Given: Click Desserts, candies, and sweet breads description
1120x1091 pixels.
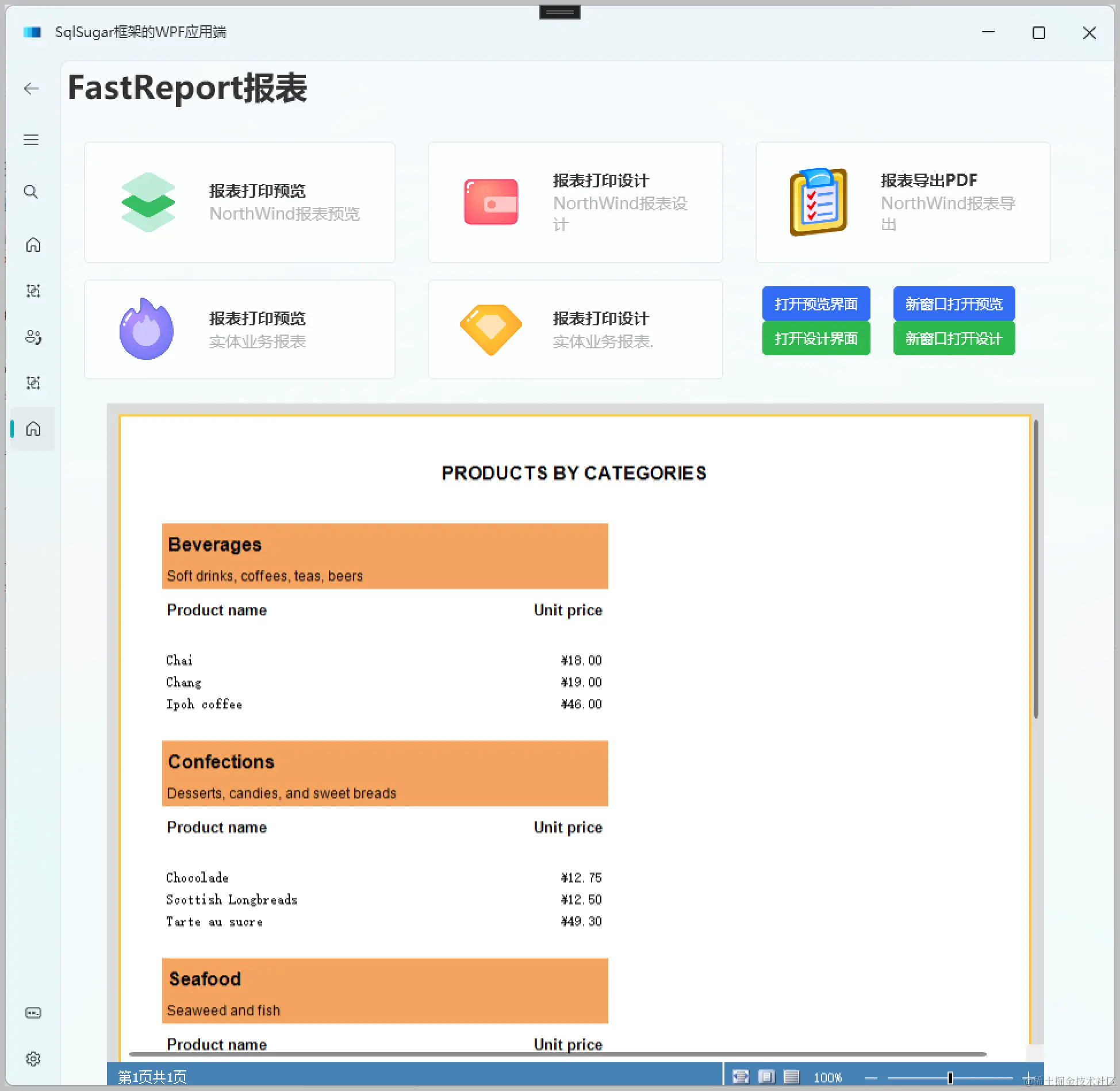Looking at the screenshot, I should point(282,793).
